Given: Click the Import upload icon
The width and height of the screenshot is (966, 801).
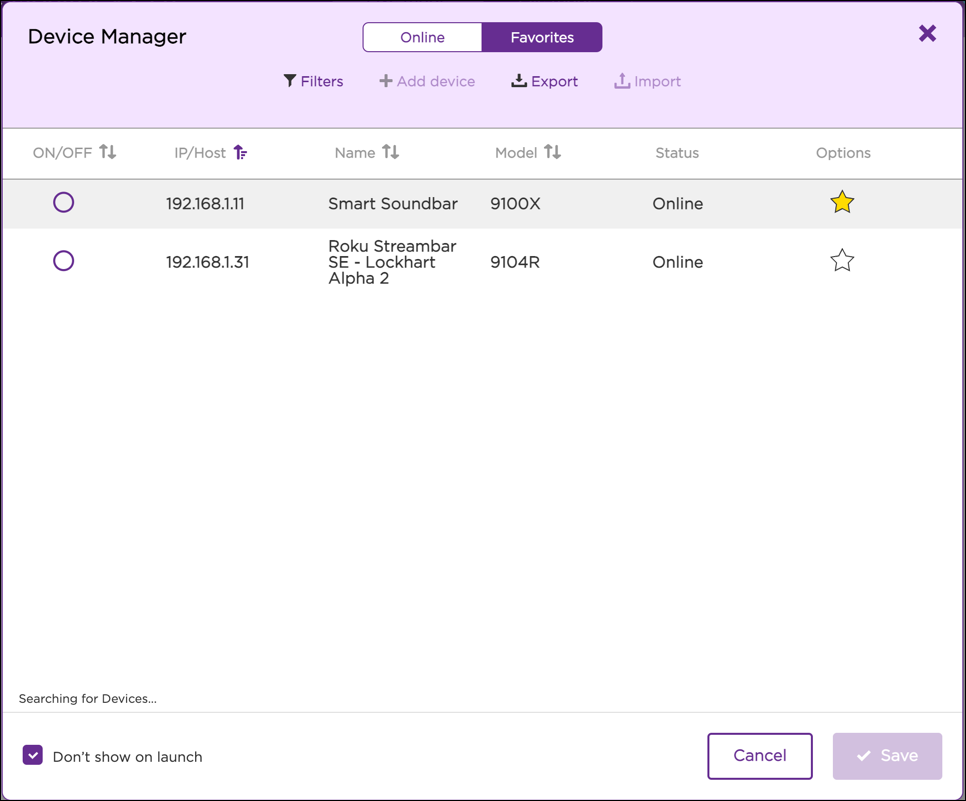Looking at the screenshot, I should click(x=622, y=81).
